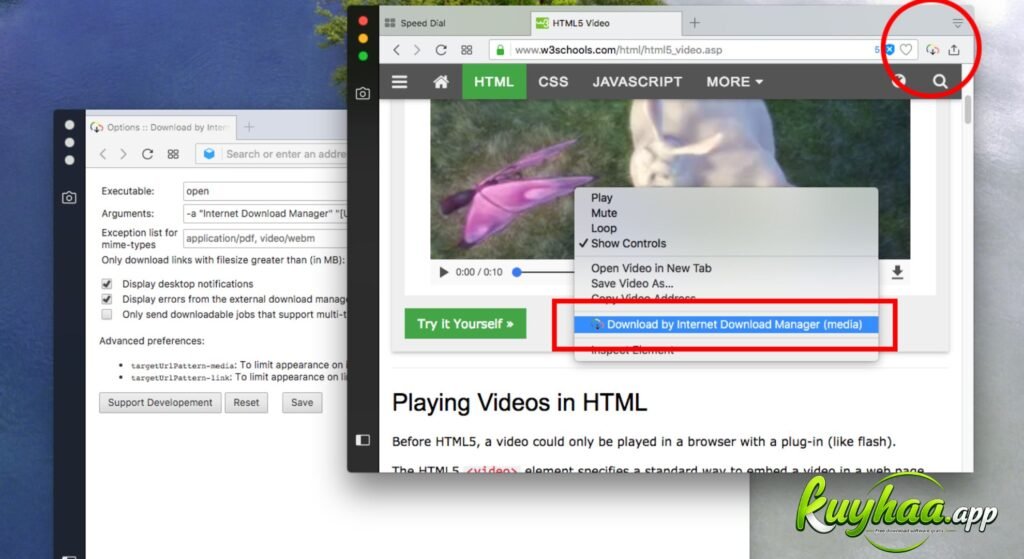The height and width of the screenshot is (559, 1024).
Task: Open Speed Dial grid icon in front window
Action: 466,50
